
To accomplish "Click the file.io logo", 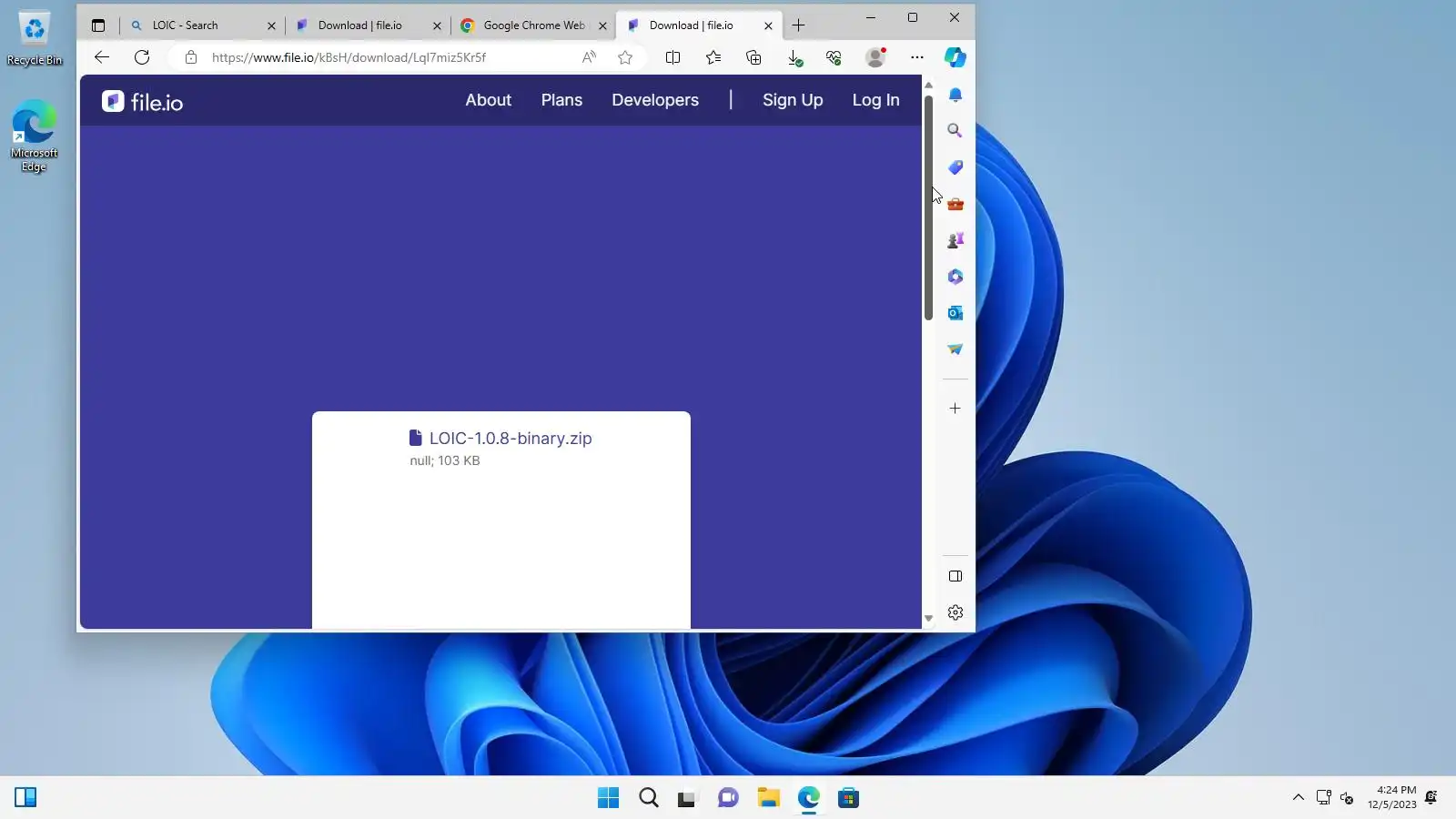I will (142, 101).
